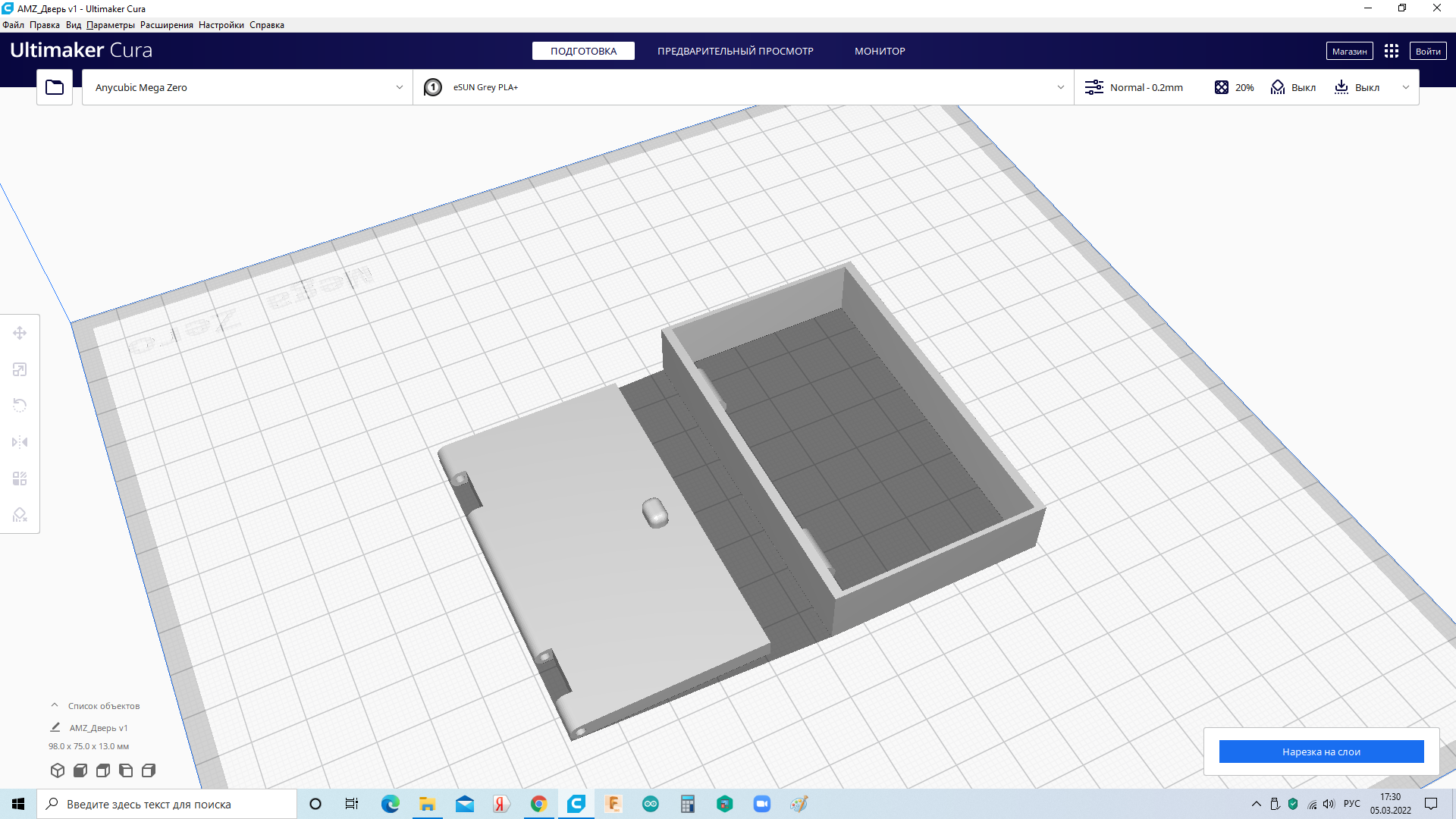Viewport: 1456px width, 819px height.
Task: Select the Support Blocker tool
Action: 20,515
